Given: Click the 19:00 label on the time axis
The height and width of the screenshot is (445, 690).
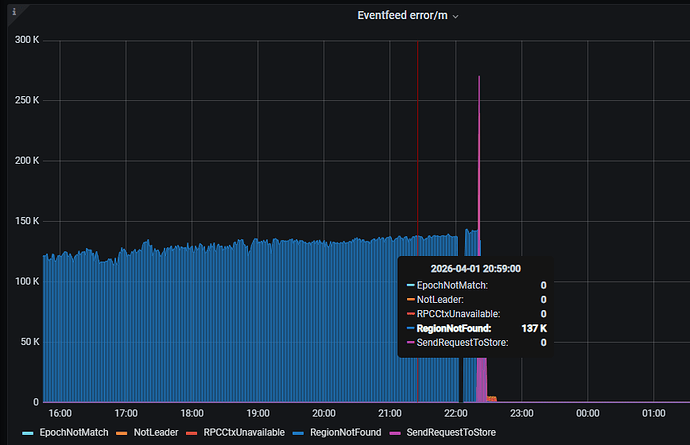Looking at the screenshot, I should pyautogui.click(x=258, y=412).
